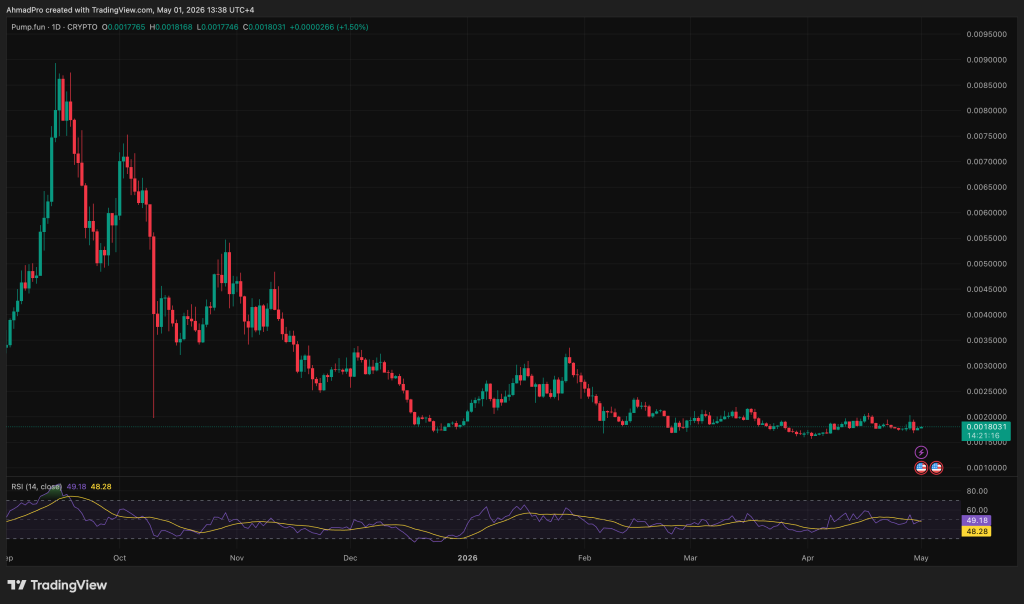
Task: Click price axis label 0.0040000
Action: [986, 315]
